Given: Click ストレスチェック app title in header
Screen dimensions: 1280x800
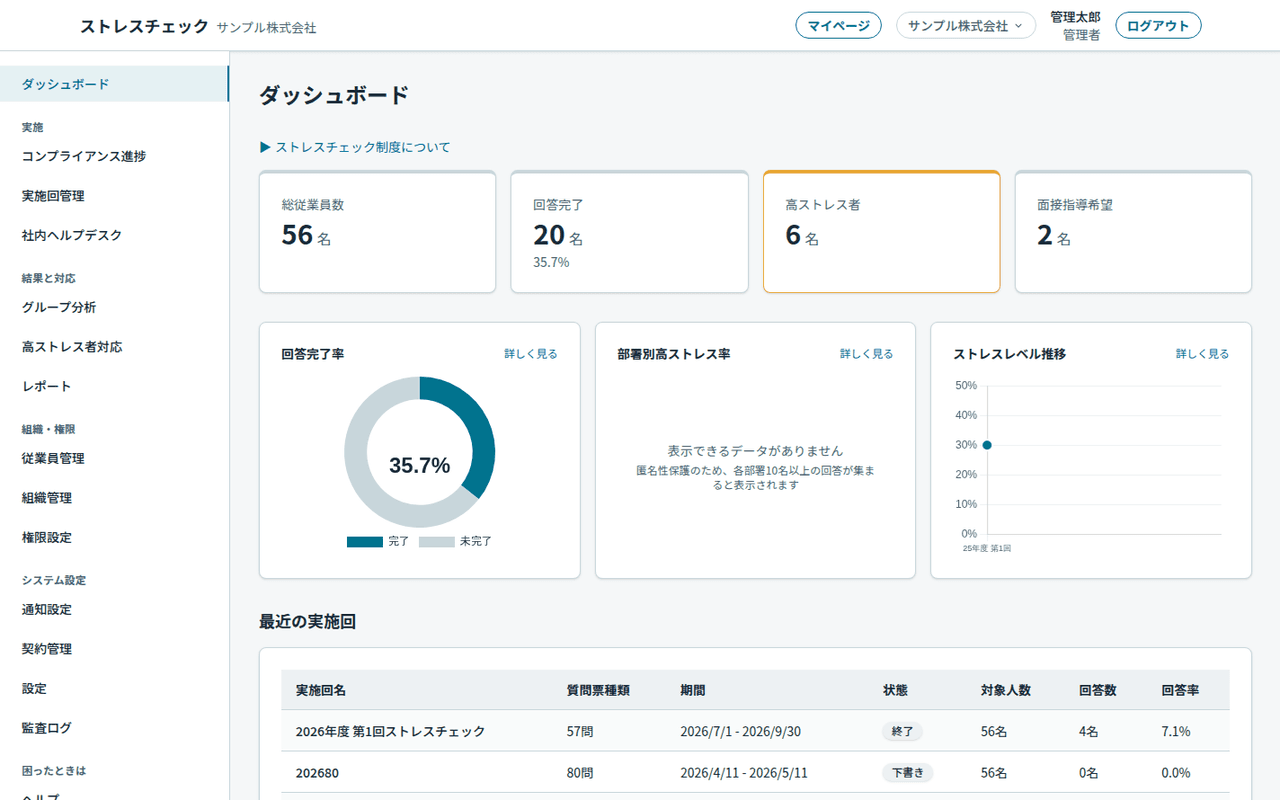Looking at the screenshot, I should point(145,27).
